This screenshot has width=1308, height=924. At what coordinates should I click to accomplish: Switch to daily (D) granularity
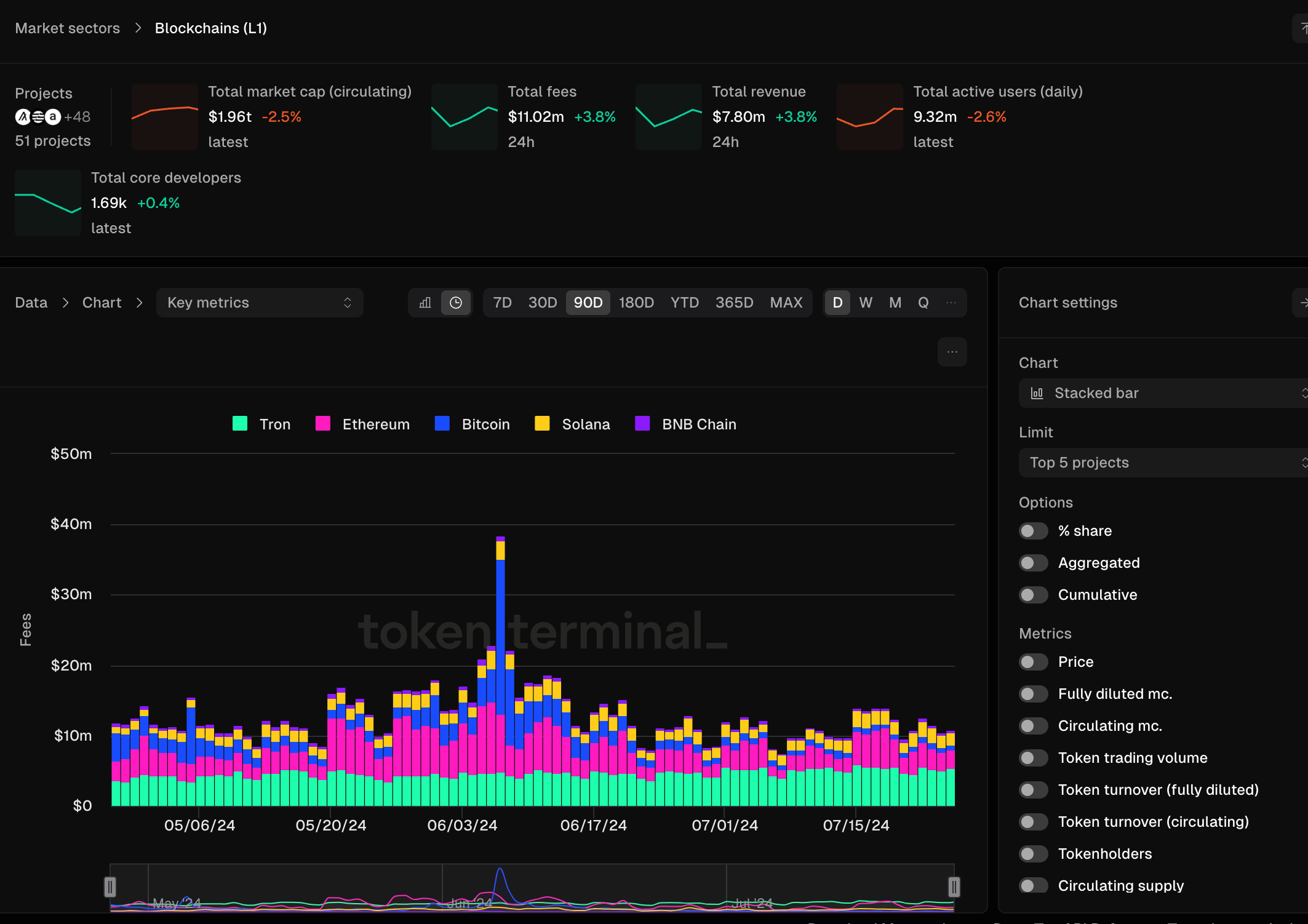tap(837, 303)
